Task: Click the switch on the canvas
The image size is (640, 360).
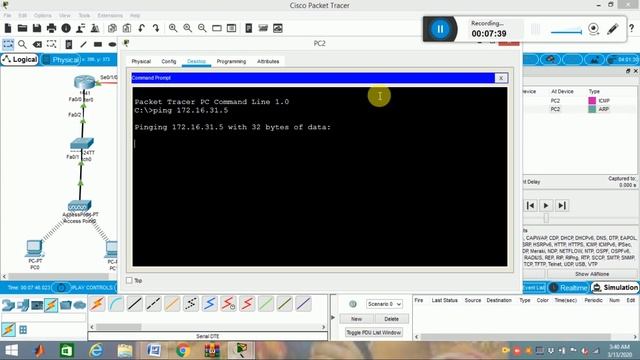Action: point(82,143)
